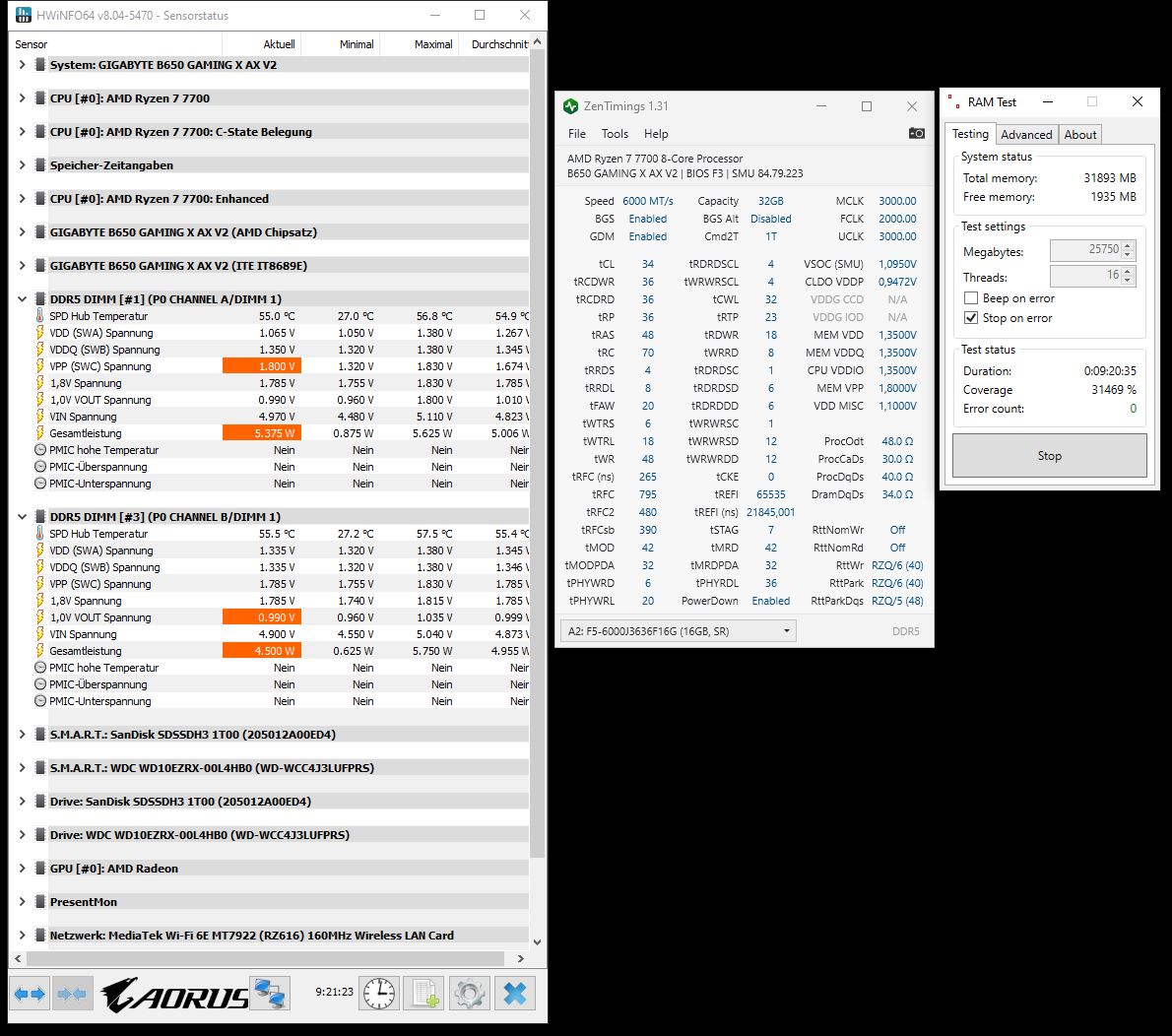Expand the Speicher-Zeitangaben group

(x=22, y=165)
